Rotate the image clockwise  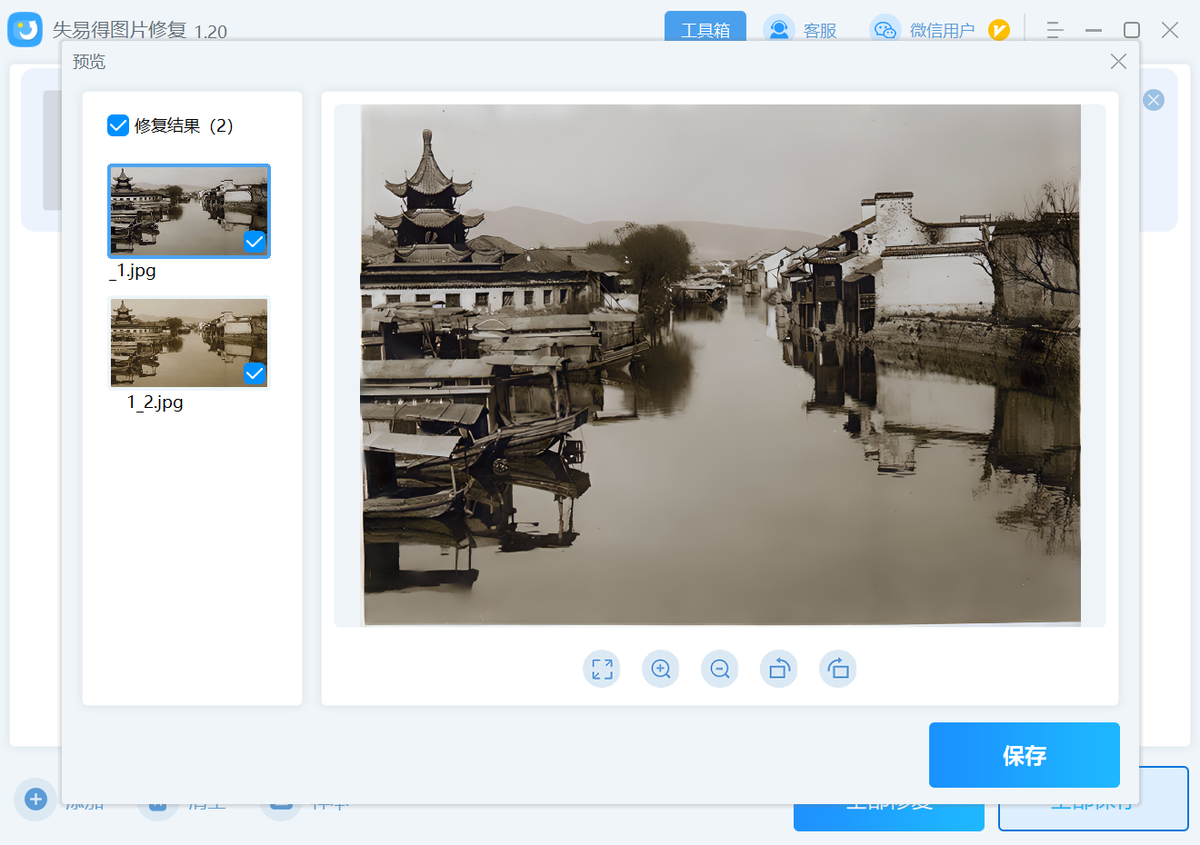838,669
